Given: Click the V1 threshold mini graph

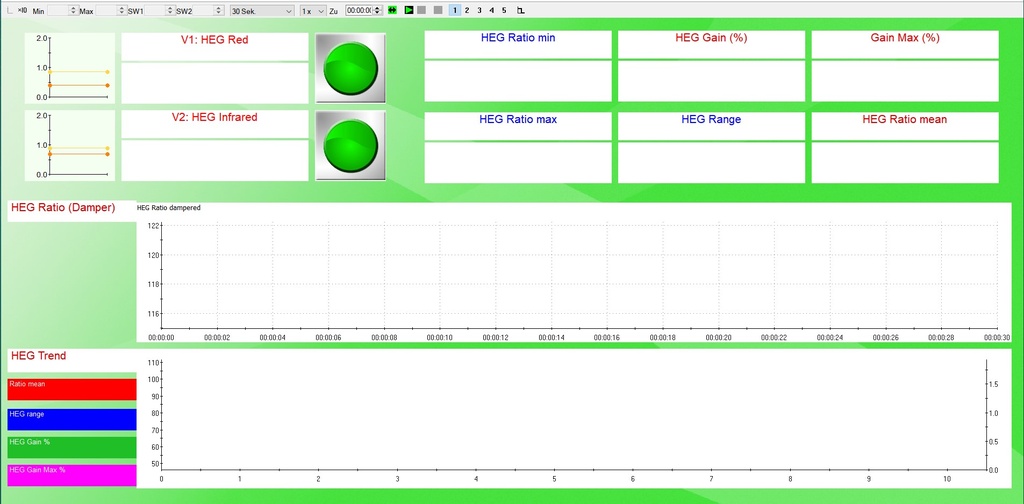Looking at the screenshot, I should (71, 68).
